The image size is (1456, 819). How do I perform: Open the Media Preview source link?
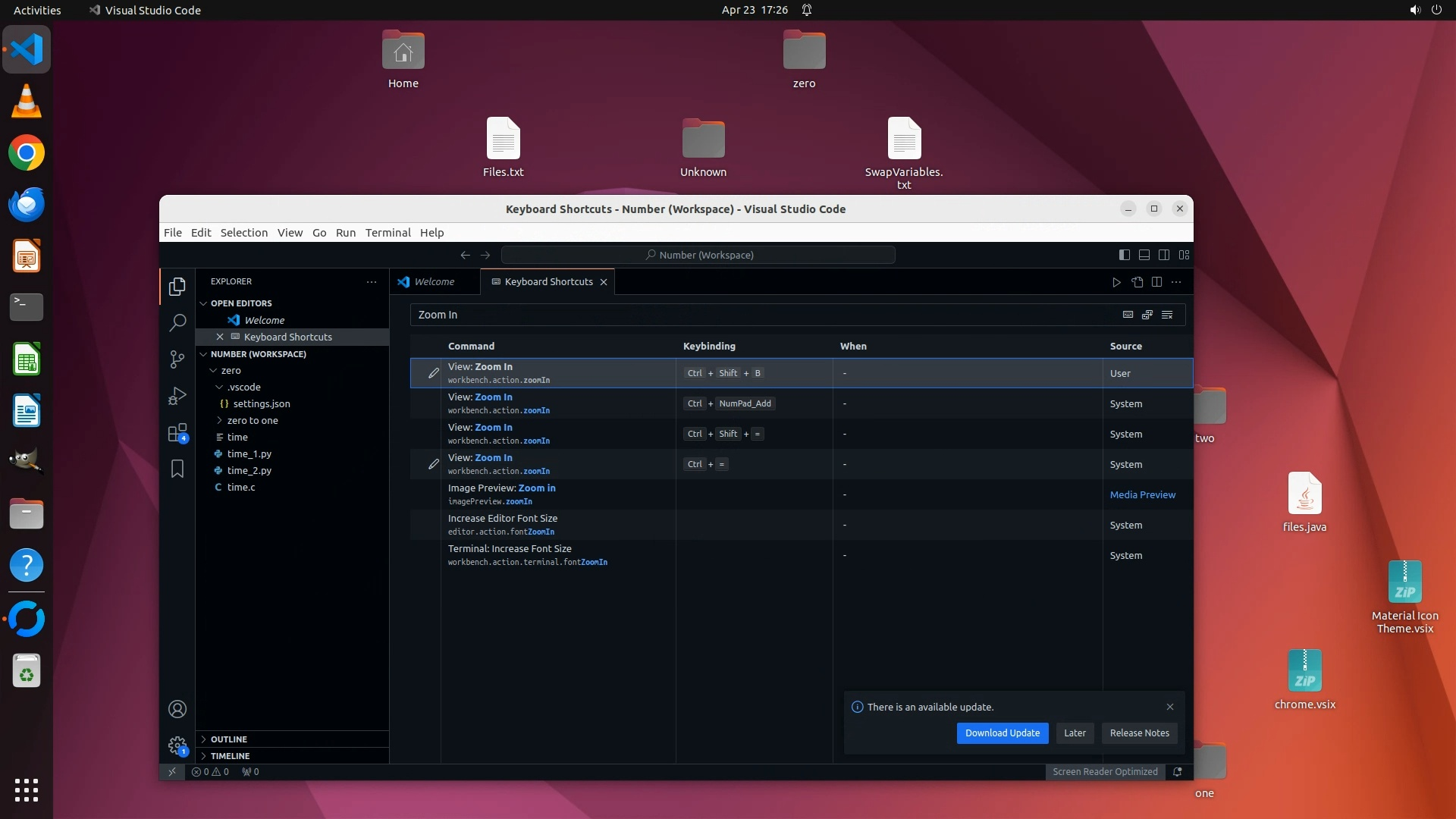tap(1142, 495)
